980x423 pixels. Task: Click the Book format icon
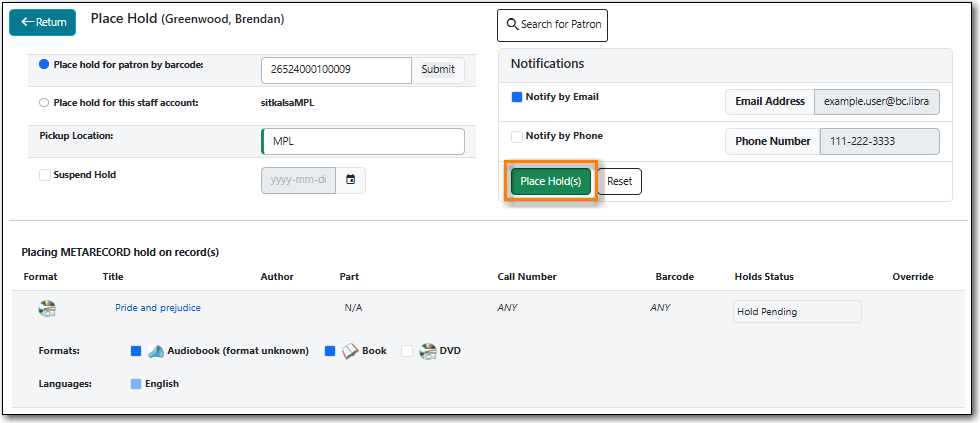[x=351, y=351]
